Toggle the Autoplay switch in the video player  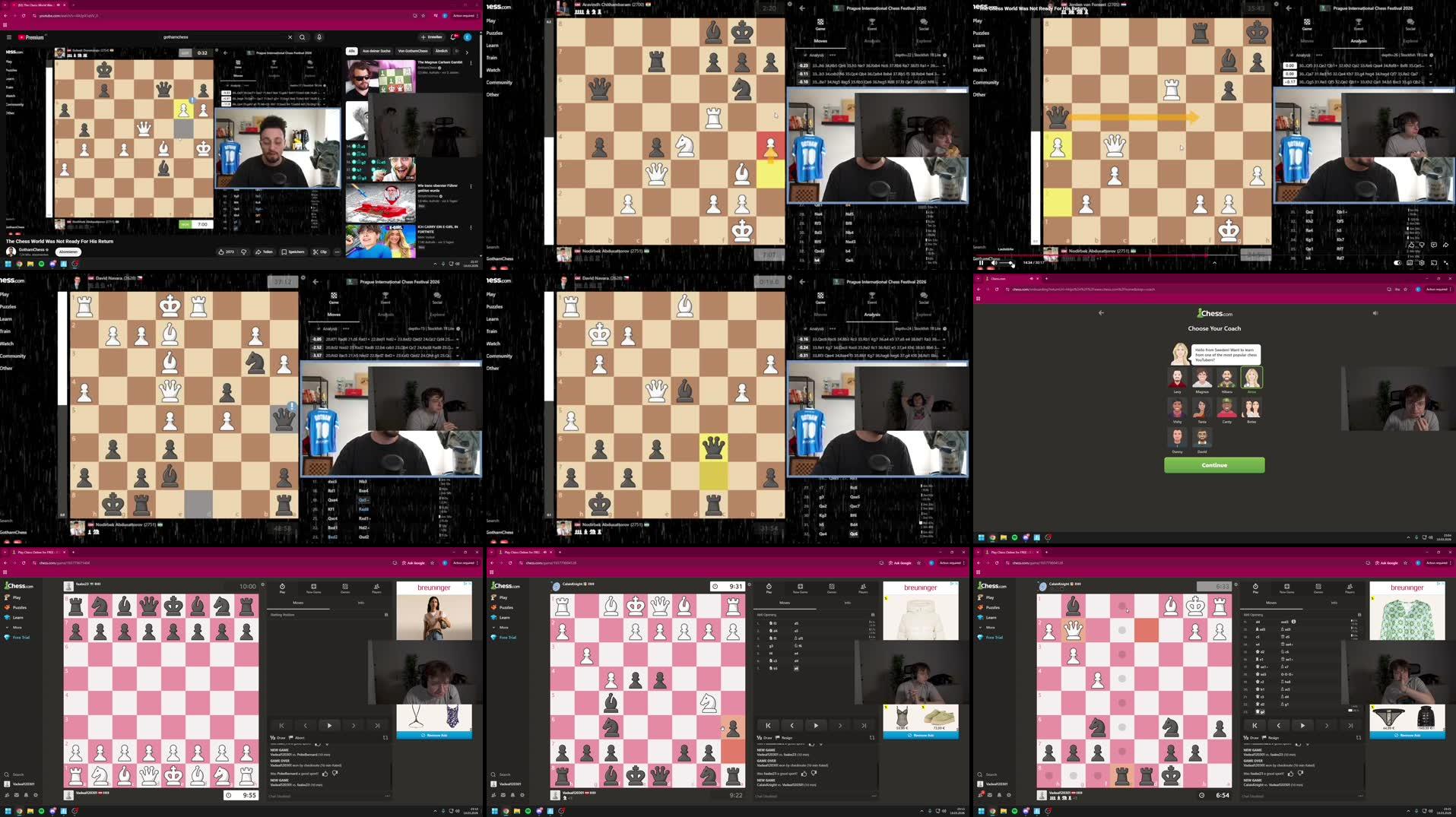pyautogui.click(x=1397, y=263)
